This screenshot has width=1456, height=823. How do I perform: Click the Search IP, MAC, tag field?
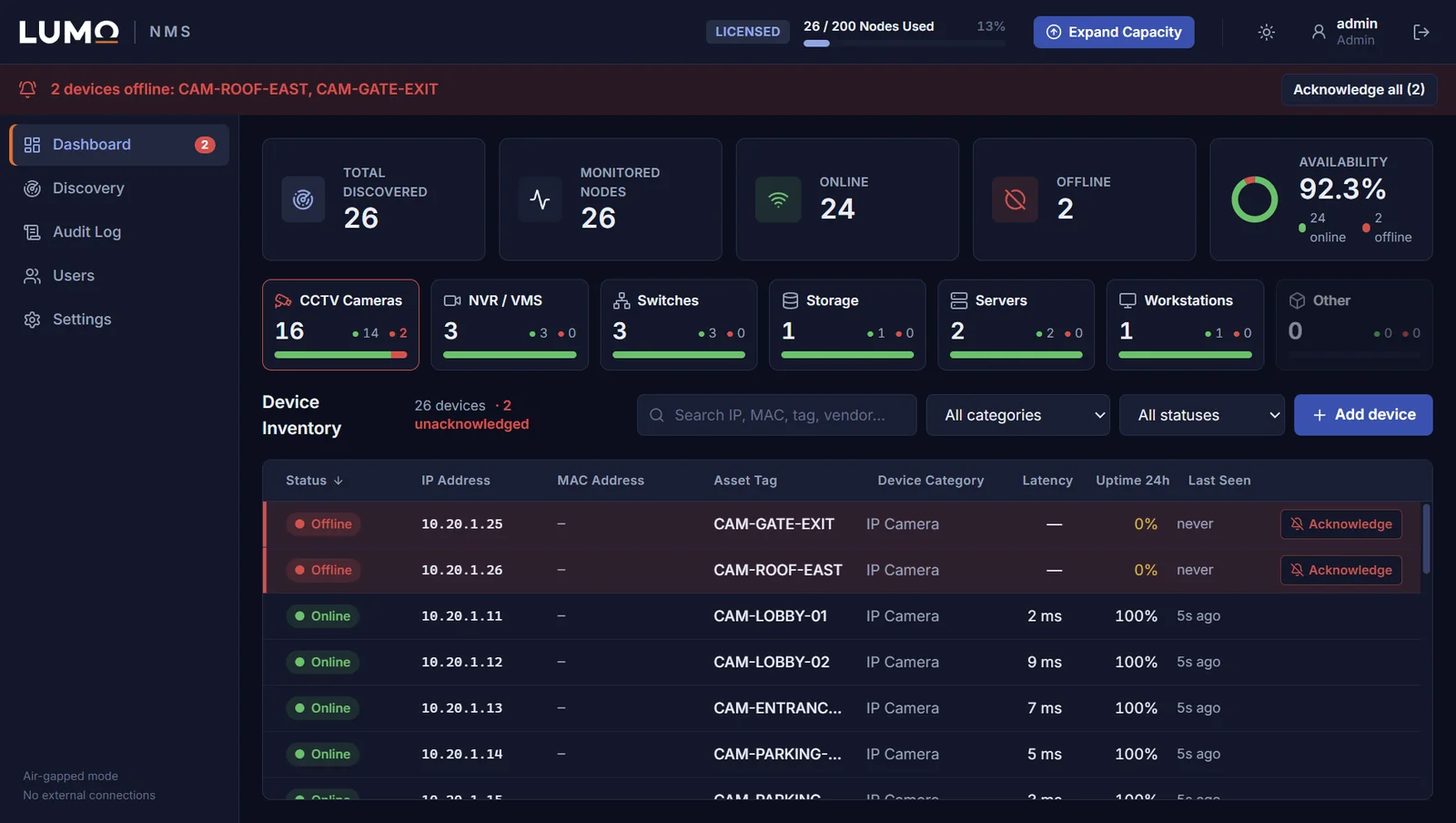(x=777, y=415)
